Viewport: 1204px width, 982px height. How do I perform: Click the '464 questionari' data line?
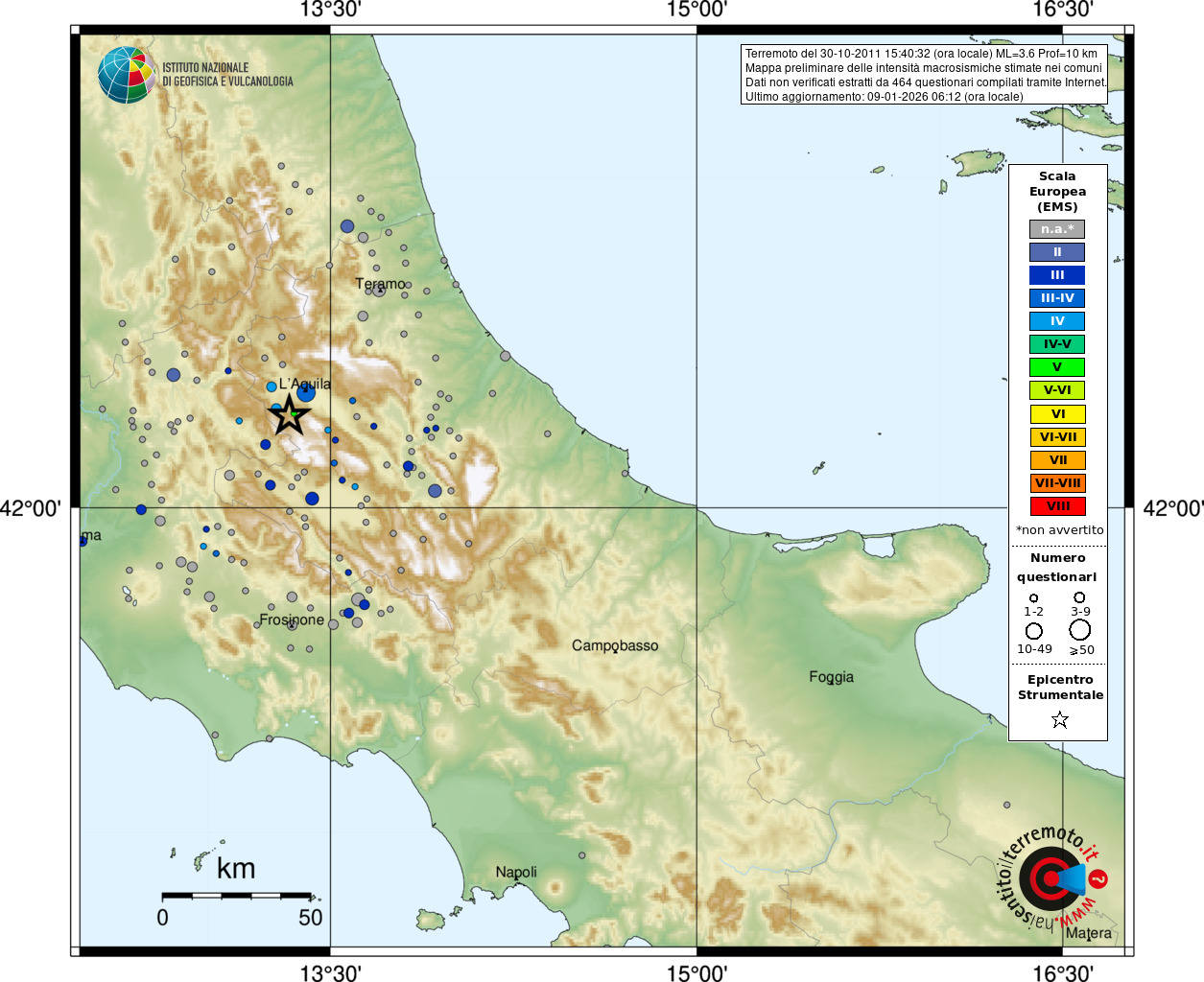coord(927,82)
